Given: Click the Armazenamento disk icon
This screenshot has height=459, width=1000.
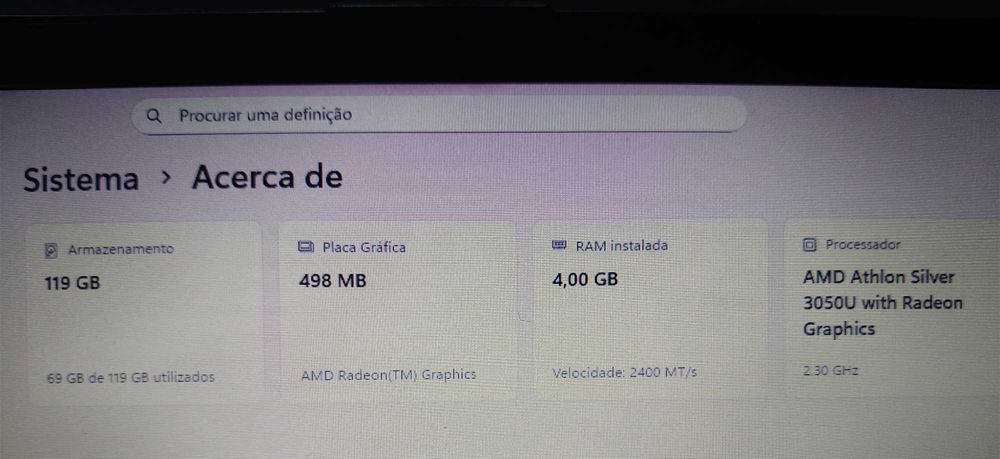Looking at the screenshot, I should tap(52, 250).
